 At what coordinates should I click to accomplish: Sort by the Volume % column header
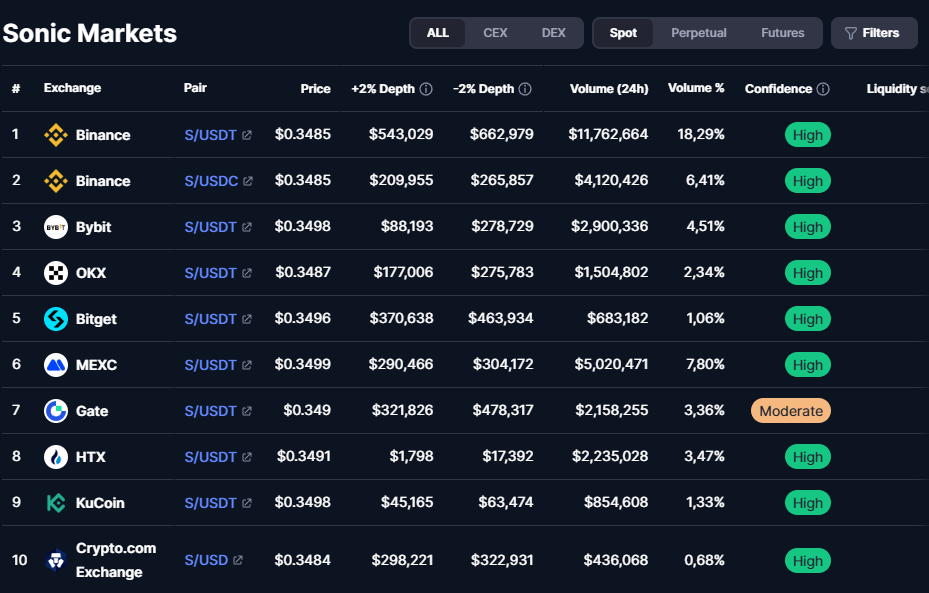click(696, 88)
